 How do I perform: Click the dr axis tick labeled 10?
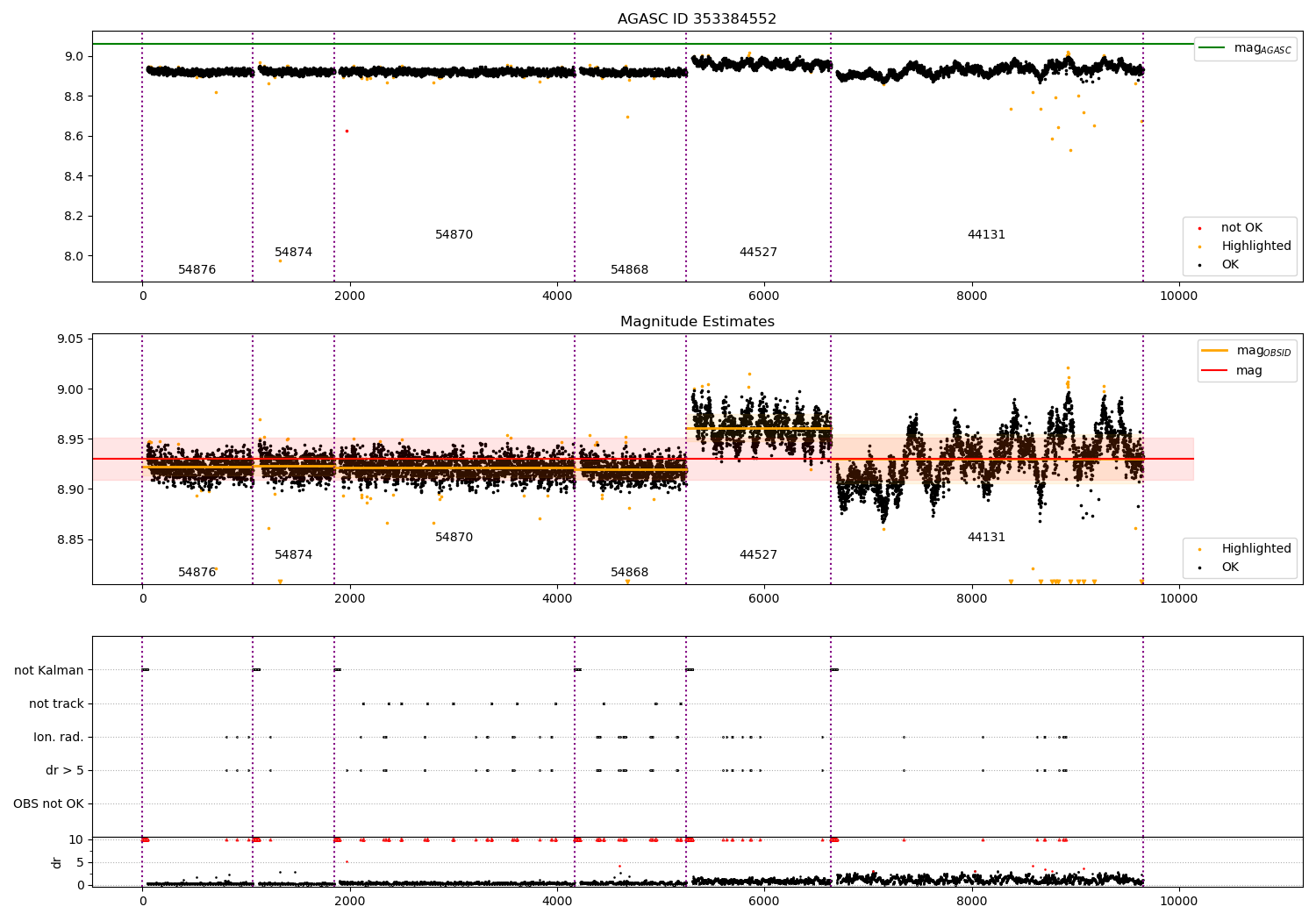click(76, 839)
